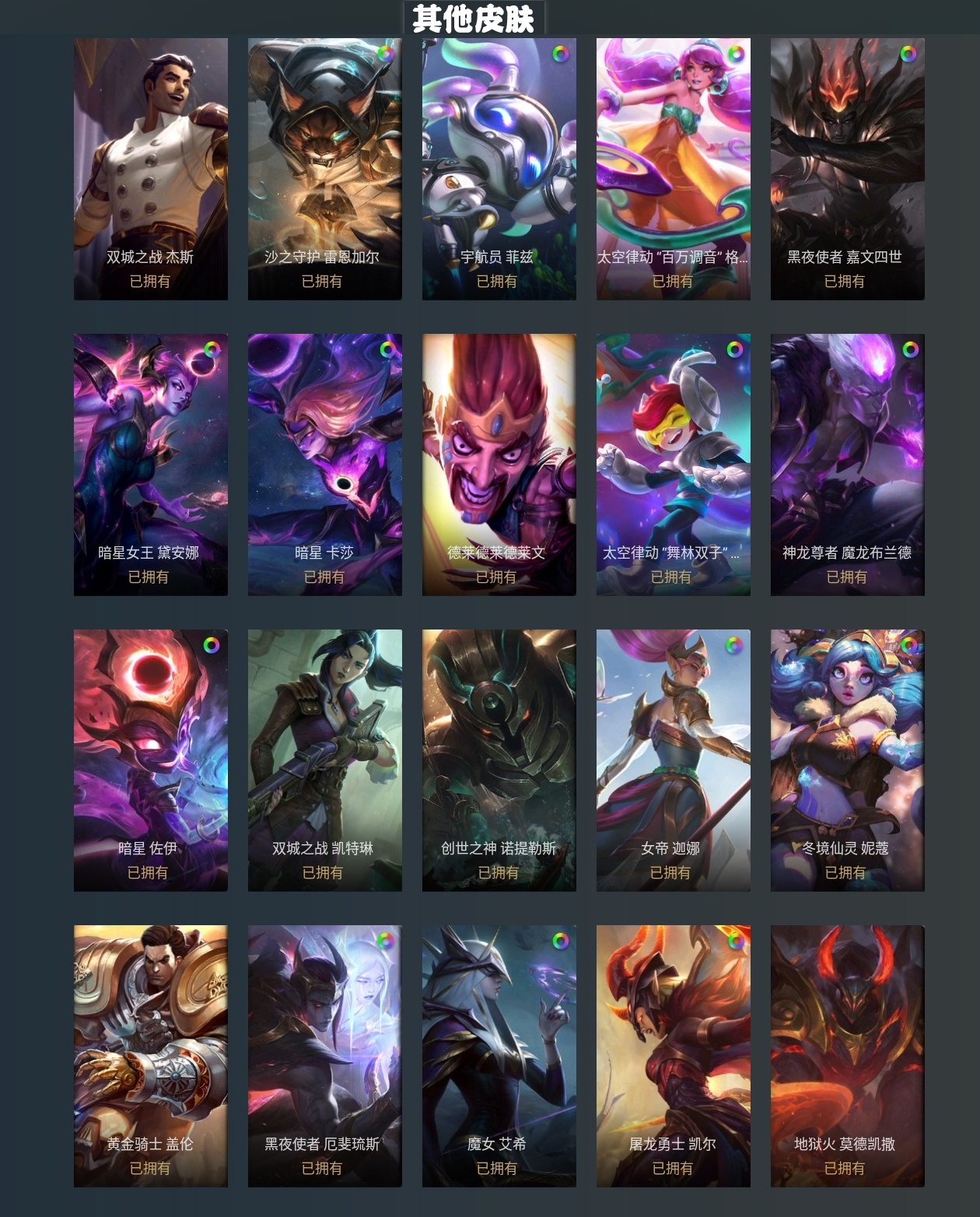Click chroma icon on 魔女 艾希 card
This screenshot has width=980, height=1217.
[x=560, y=941]
